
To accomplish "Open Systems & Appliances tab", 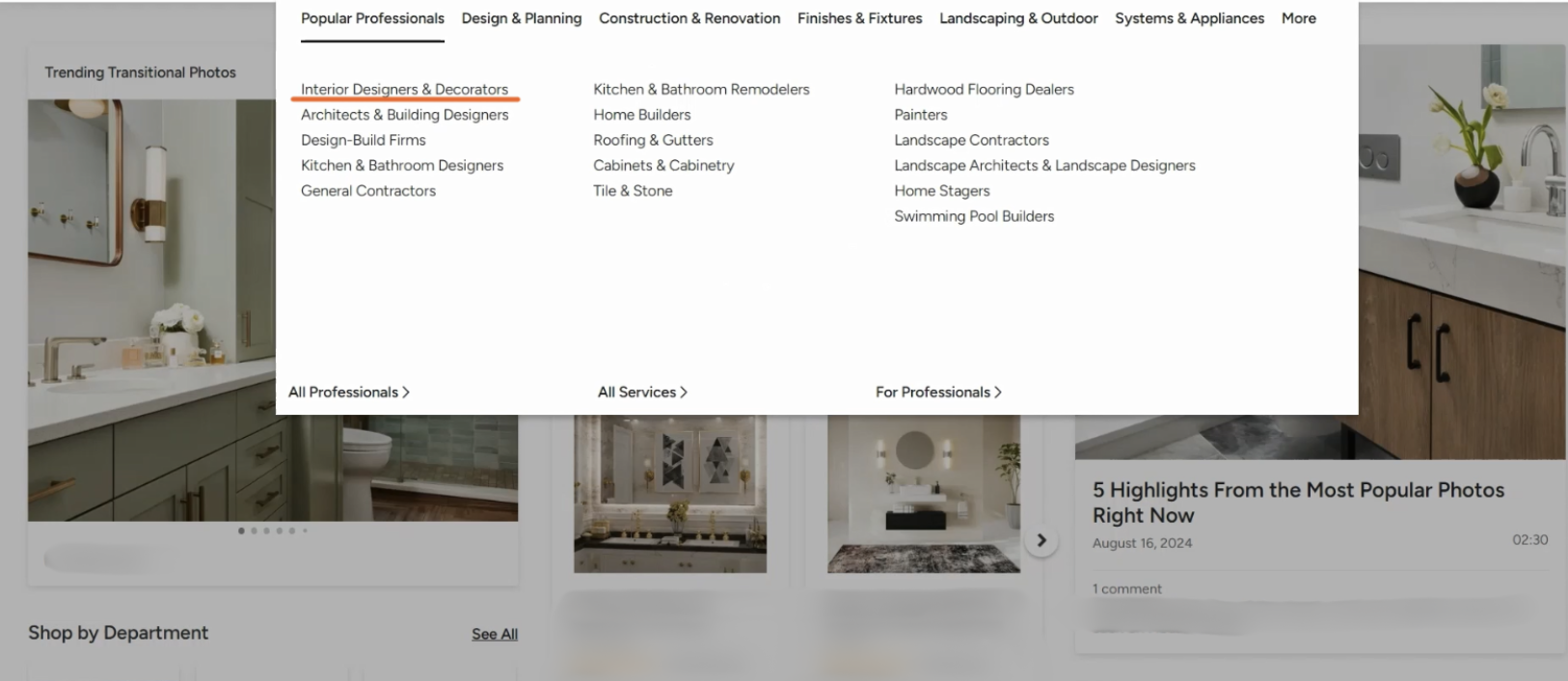I will pos(1189,18).
